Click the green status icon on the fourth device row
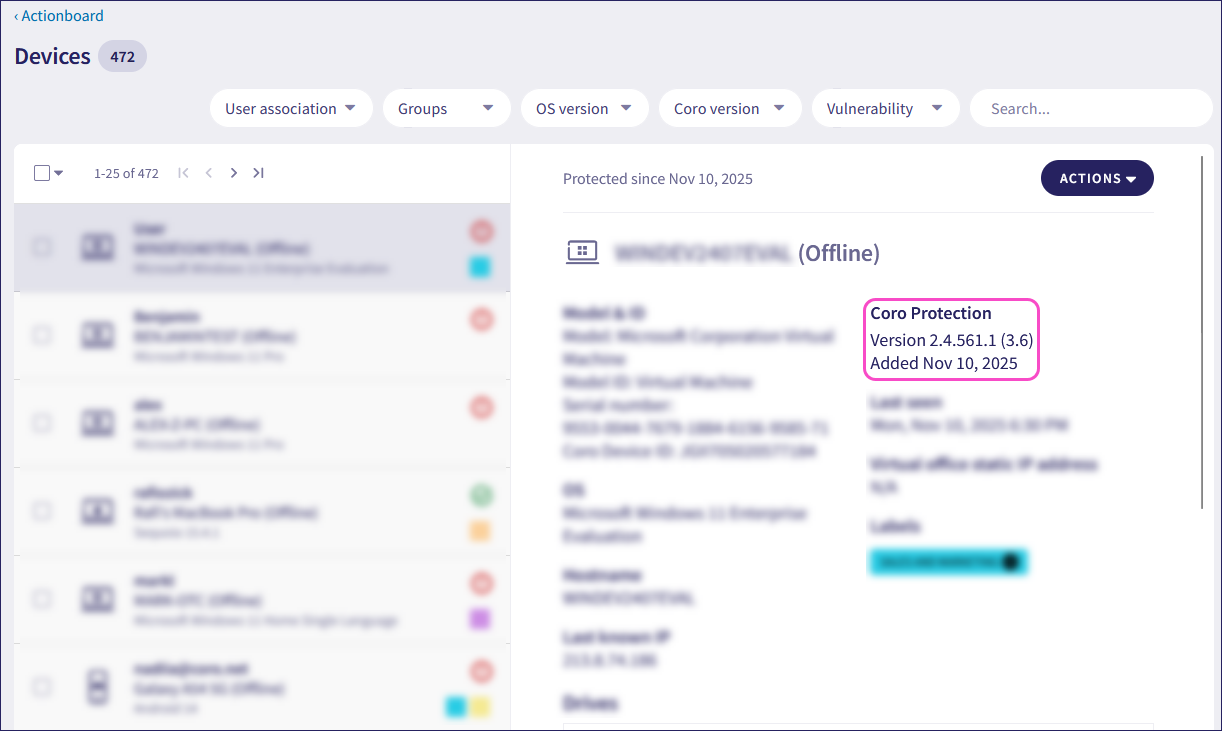 click(x=482, y=495)
